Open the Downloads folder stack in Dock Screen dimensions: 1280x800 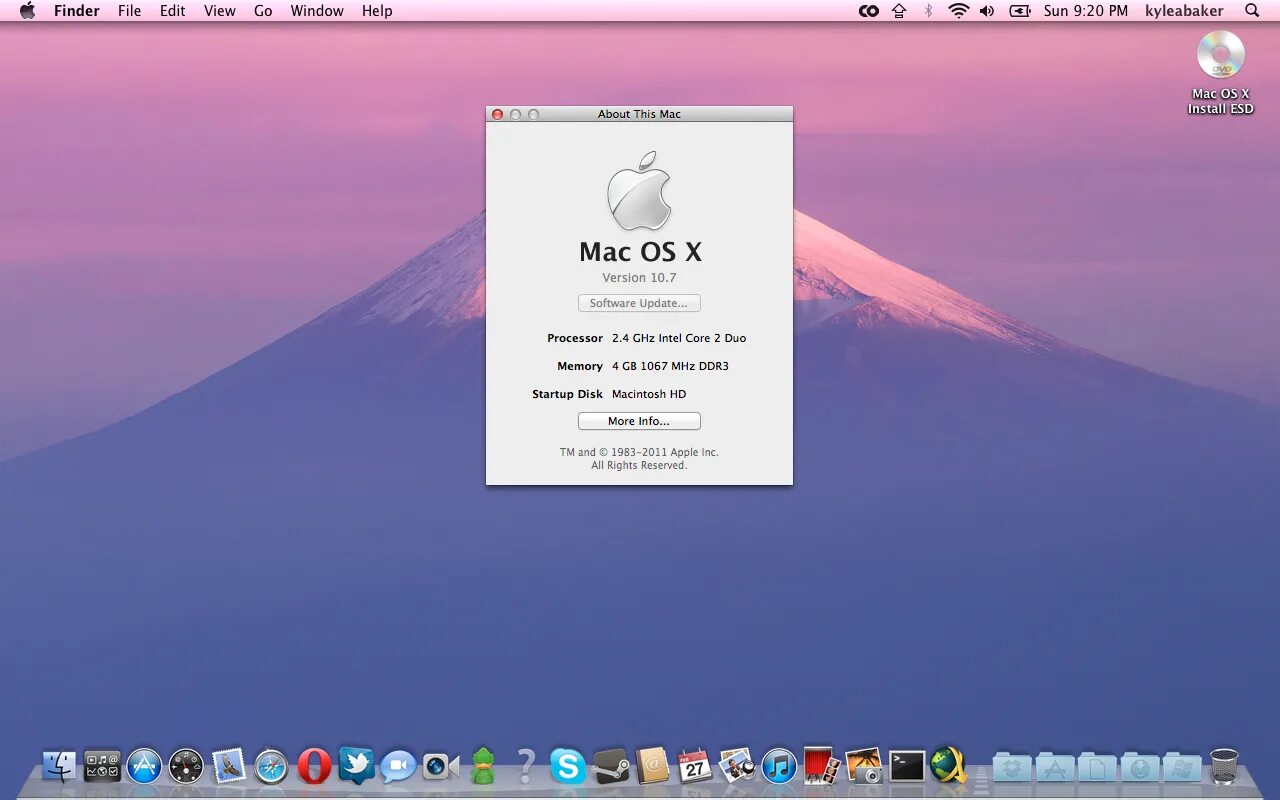(1140, 767)
